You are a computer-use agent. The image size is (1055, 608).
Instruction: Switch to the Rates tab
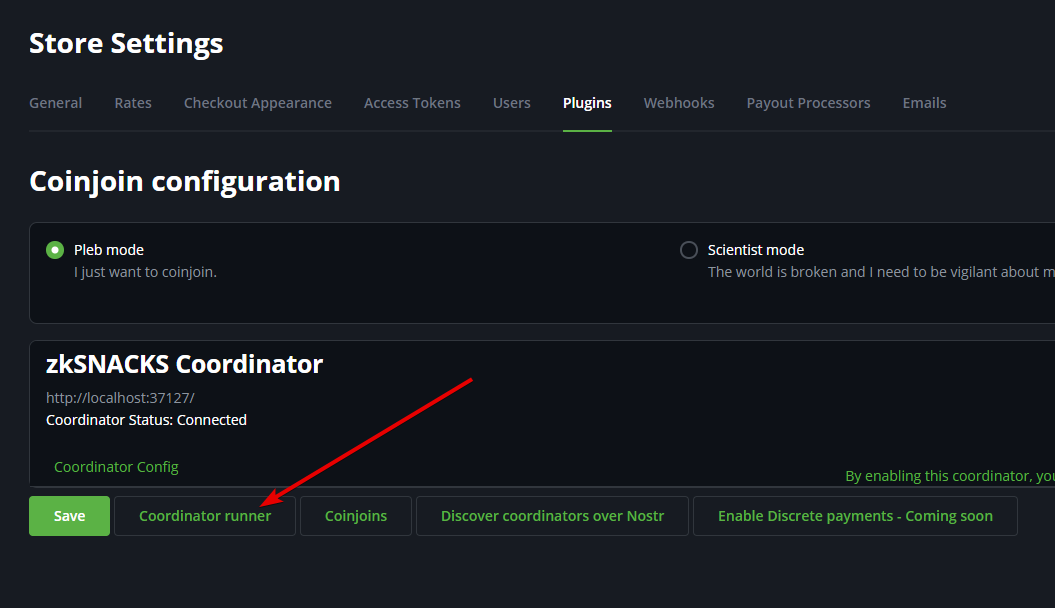coord(133,103)
